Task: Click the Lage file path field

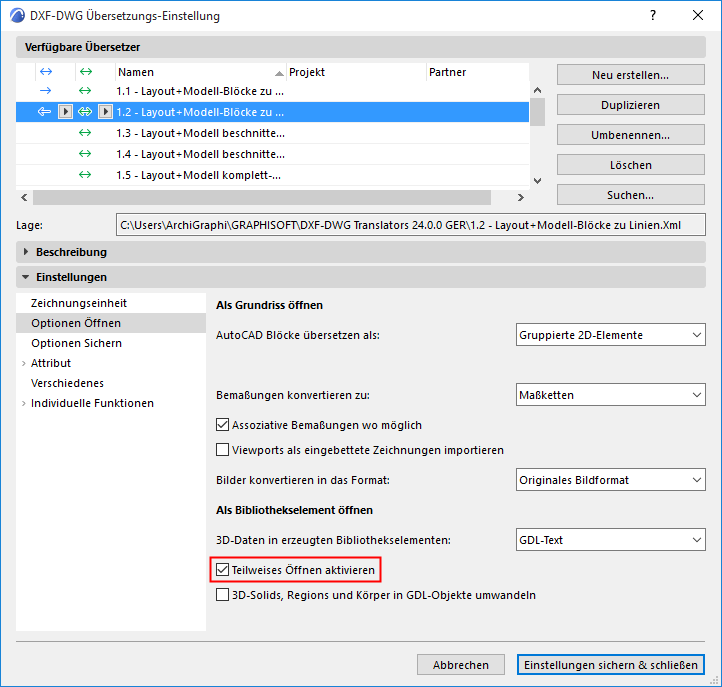Action: pyautogui.click(x=410, y=225)
